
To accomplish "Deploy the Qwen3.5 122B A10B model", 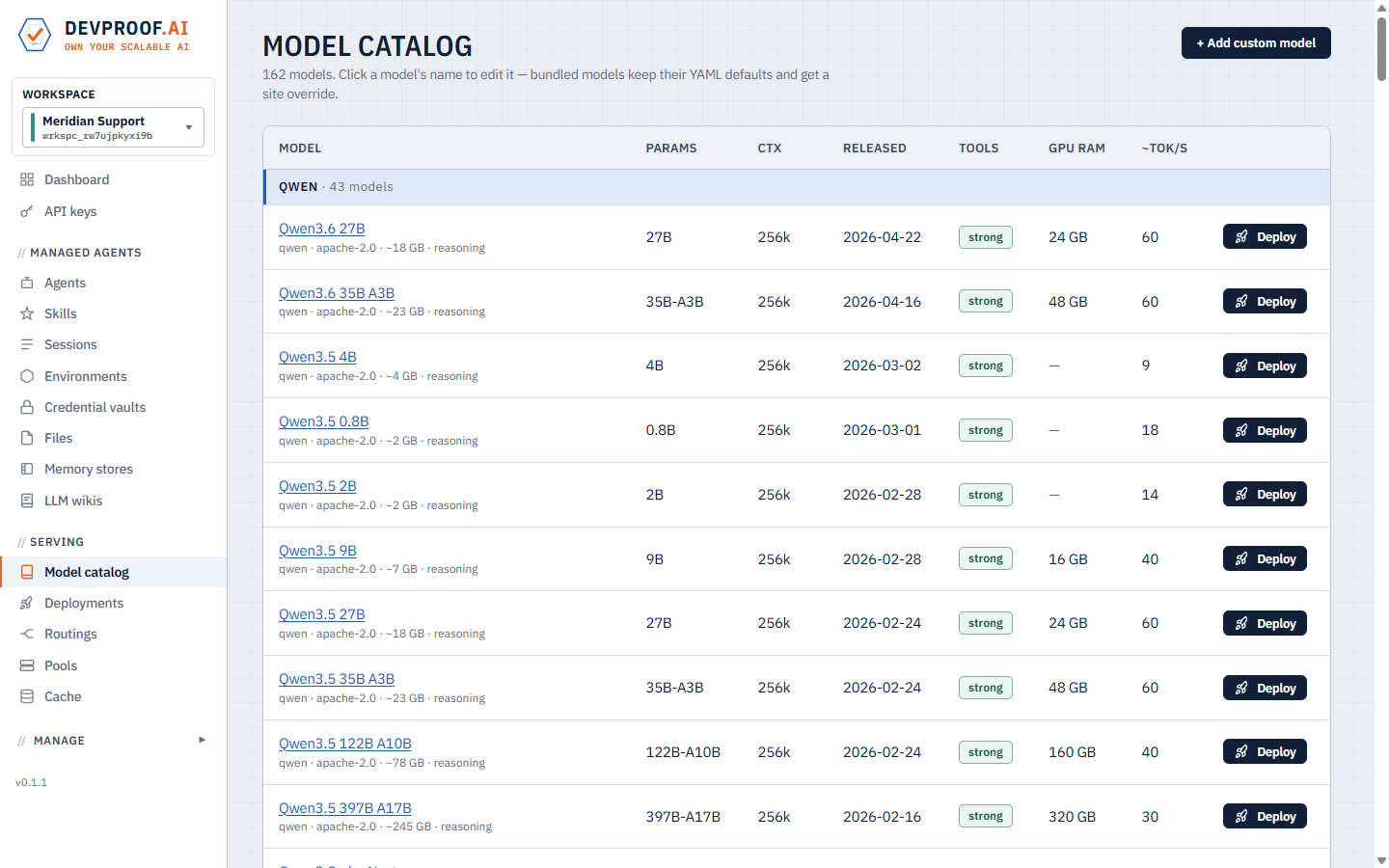I will click(x=1265, y=751).
